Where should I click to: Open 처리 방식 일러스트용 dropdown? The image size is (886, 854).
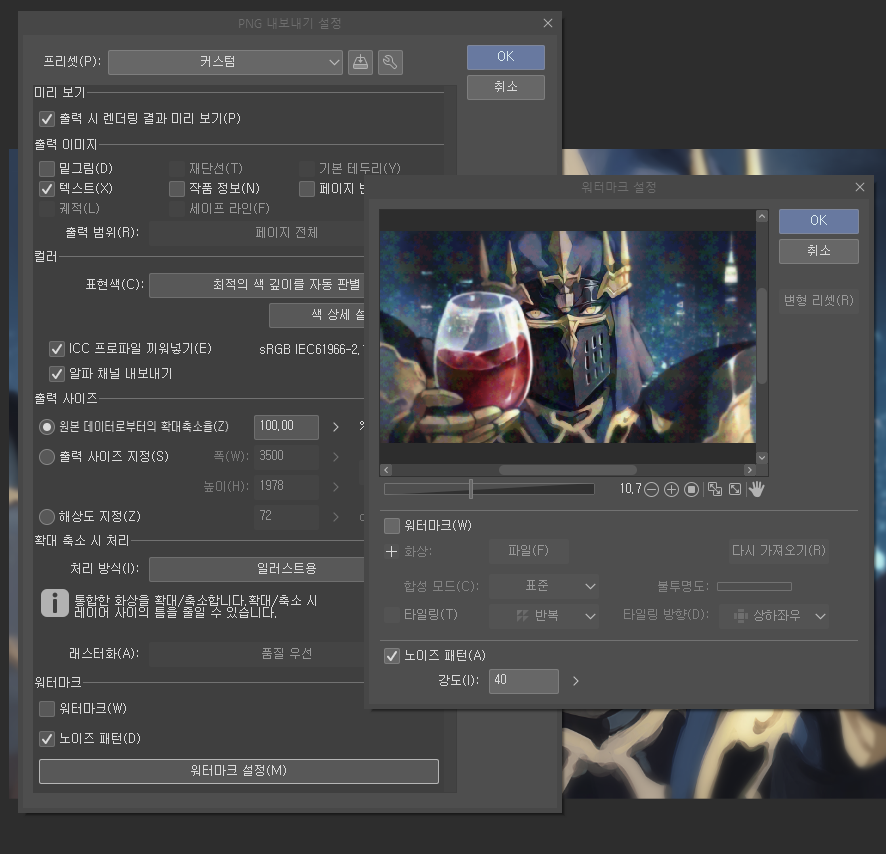[x=257, y=569]
